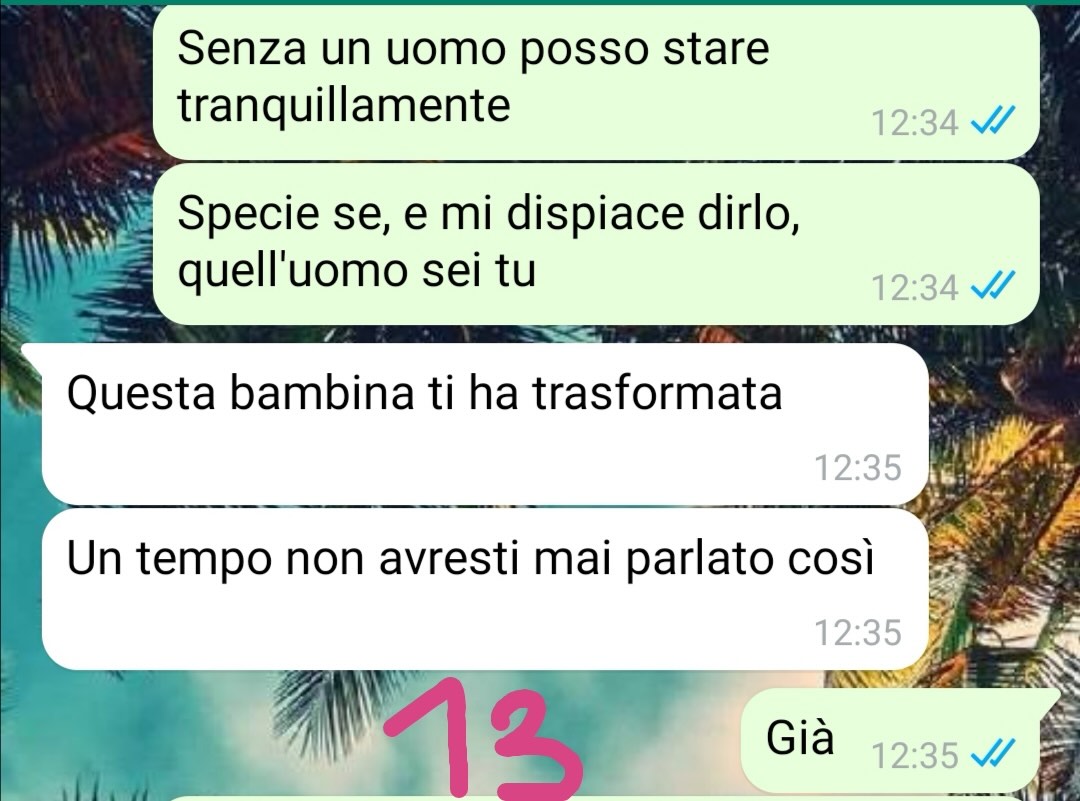This screenshot has height=801, width=1080.
Task: Click the word 'trasformata' in received message
Action: click(x=658, y=393)
